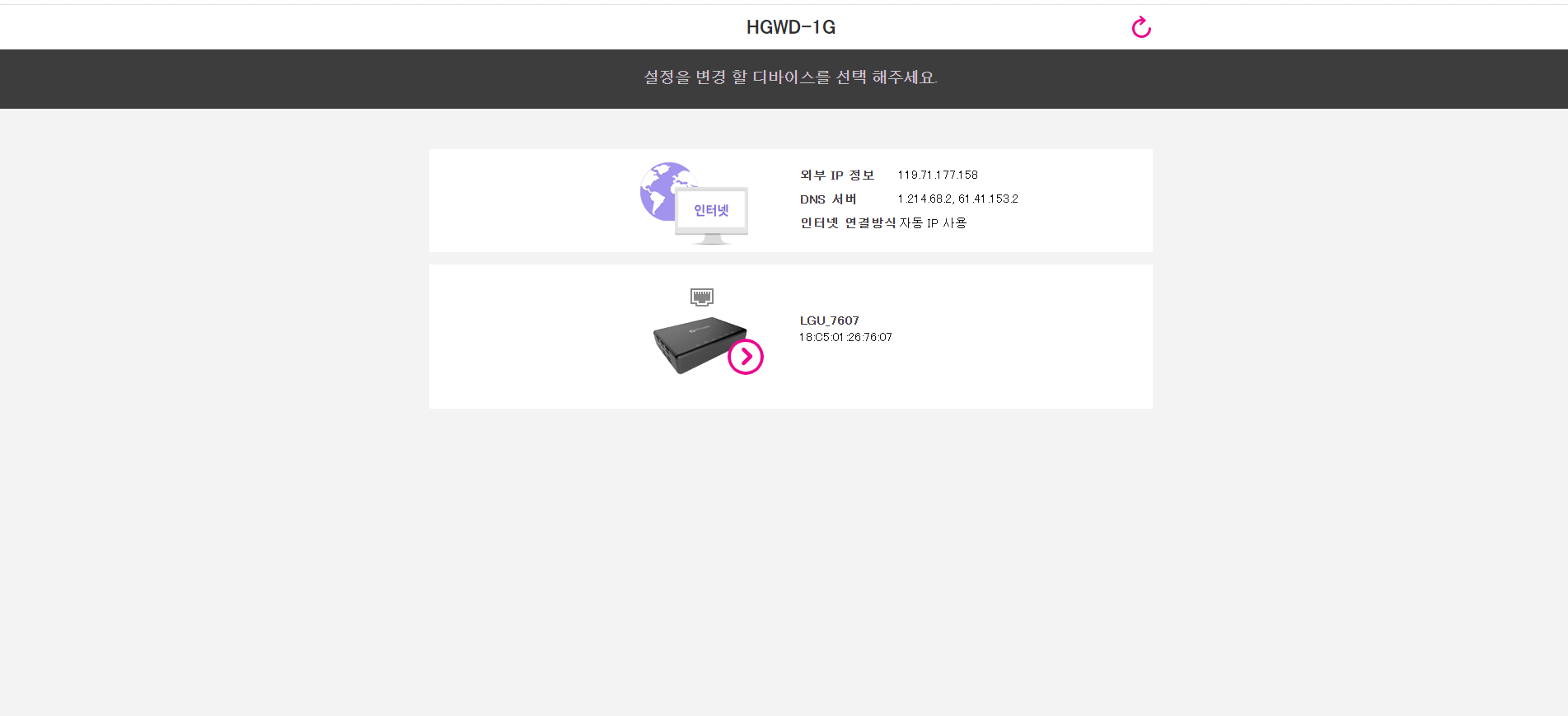Click the DNS addresses 1.214.68.2, 61.41.153.2
Image resolution: width=1568 pixels, height=716 pixels.
point(958,199)
